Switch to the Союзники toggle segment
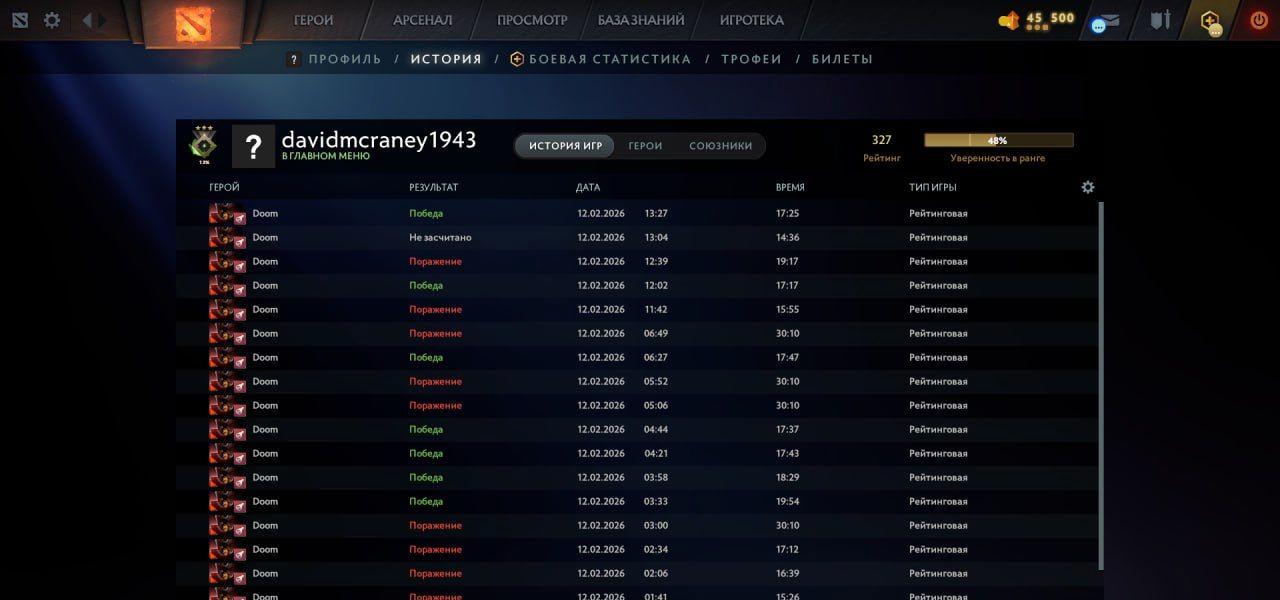This screenshot has width=1280, height=600. (x=720, y=146)
